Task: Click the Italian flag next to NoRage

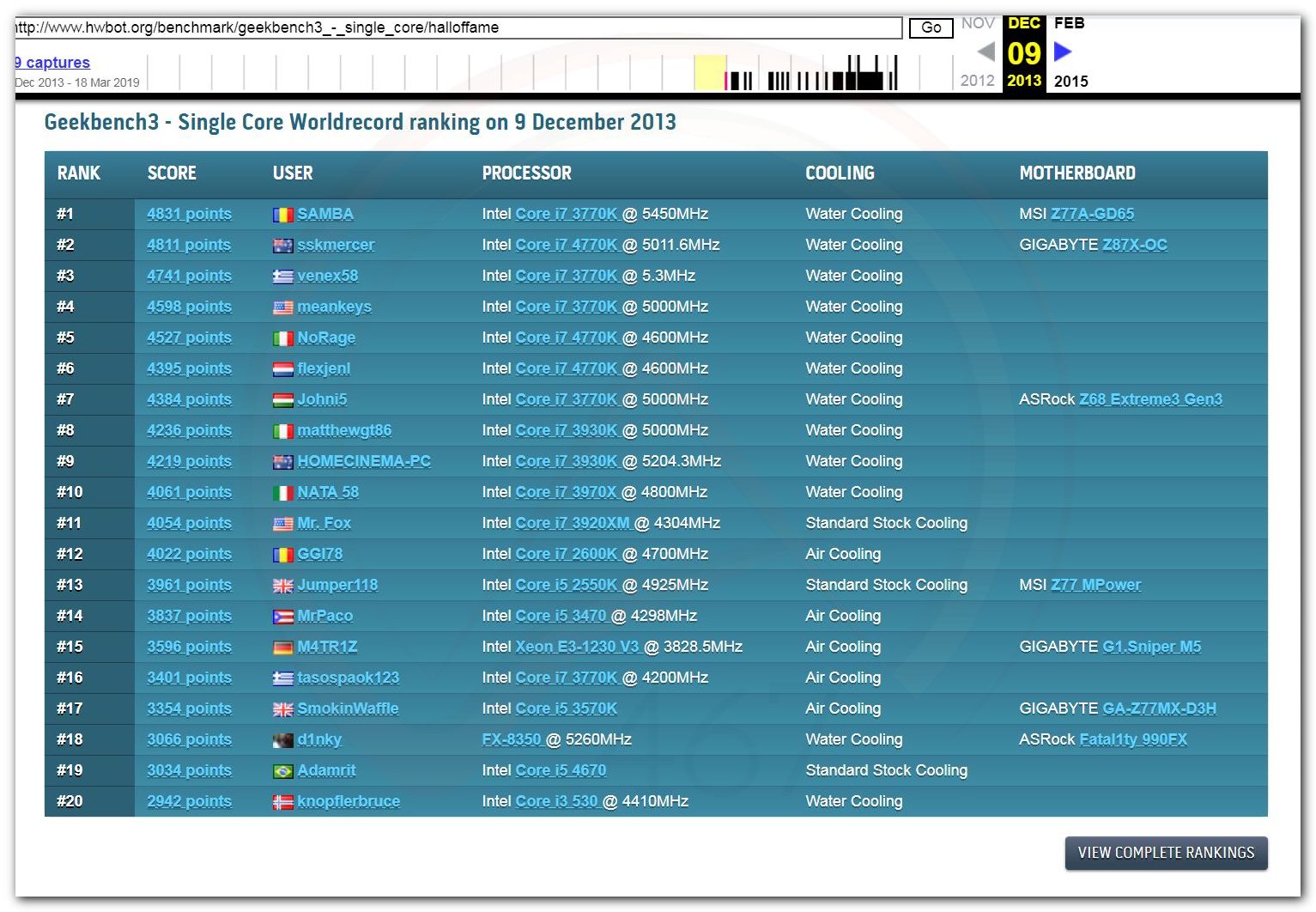Action: point(282,338)
